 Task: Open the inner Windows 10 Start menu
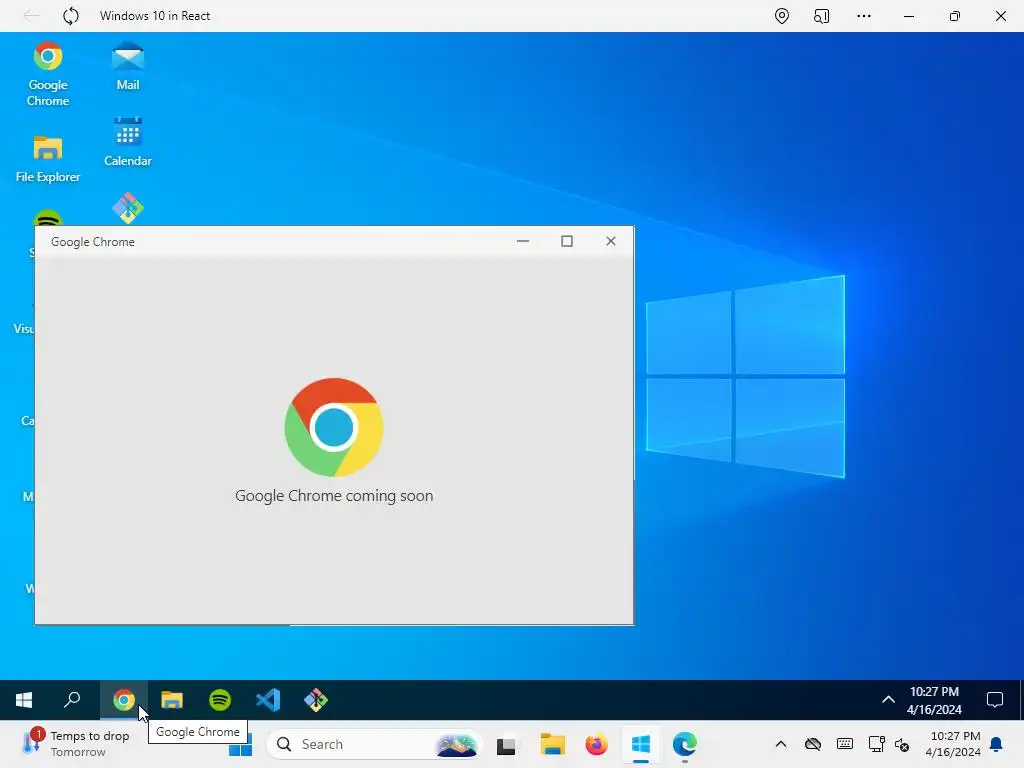coord(24,700)
